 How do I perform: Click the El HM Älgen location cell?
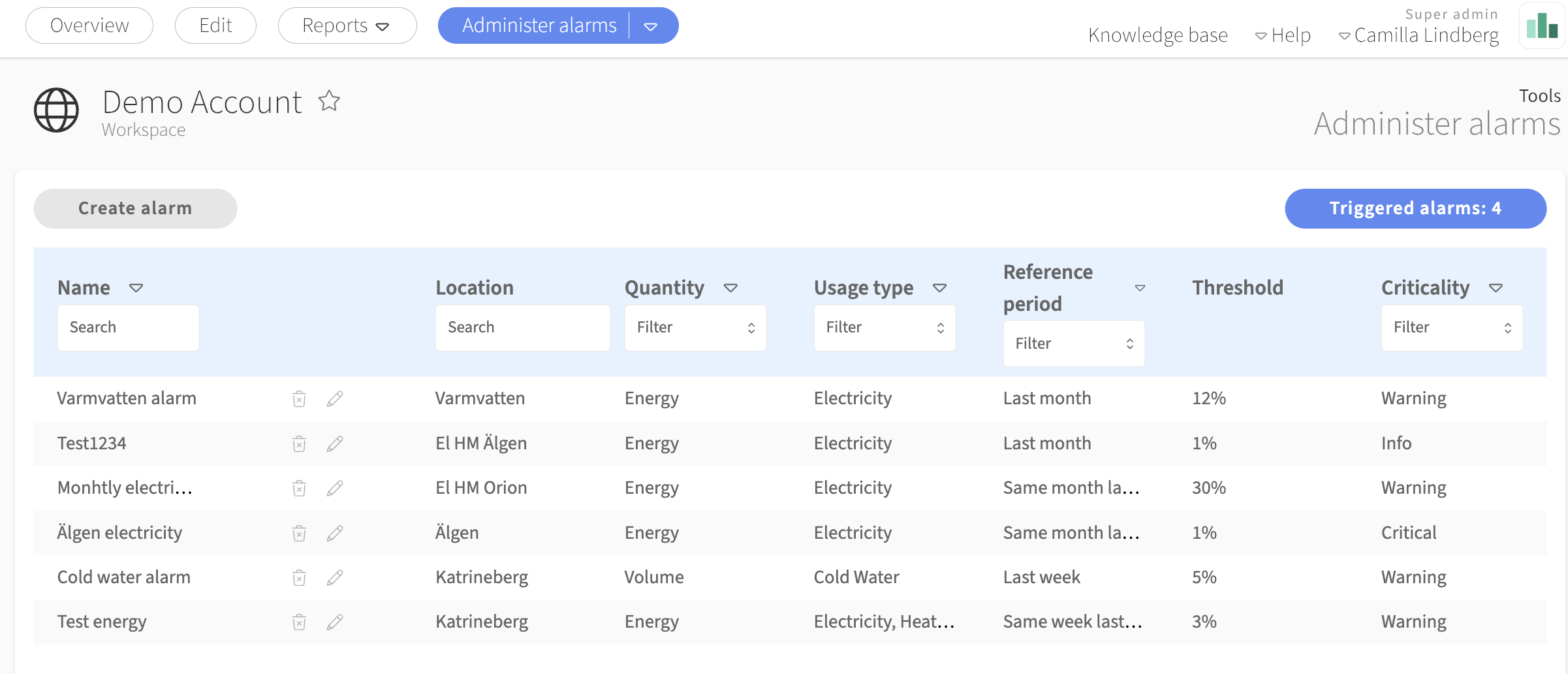pyautogui.click(x=481, y=443)
